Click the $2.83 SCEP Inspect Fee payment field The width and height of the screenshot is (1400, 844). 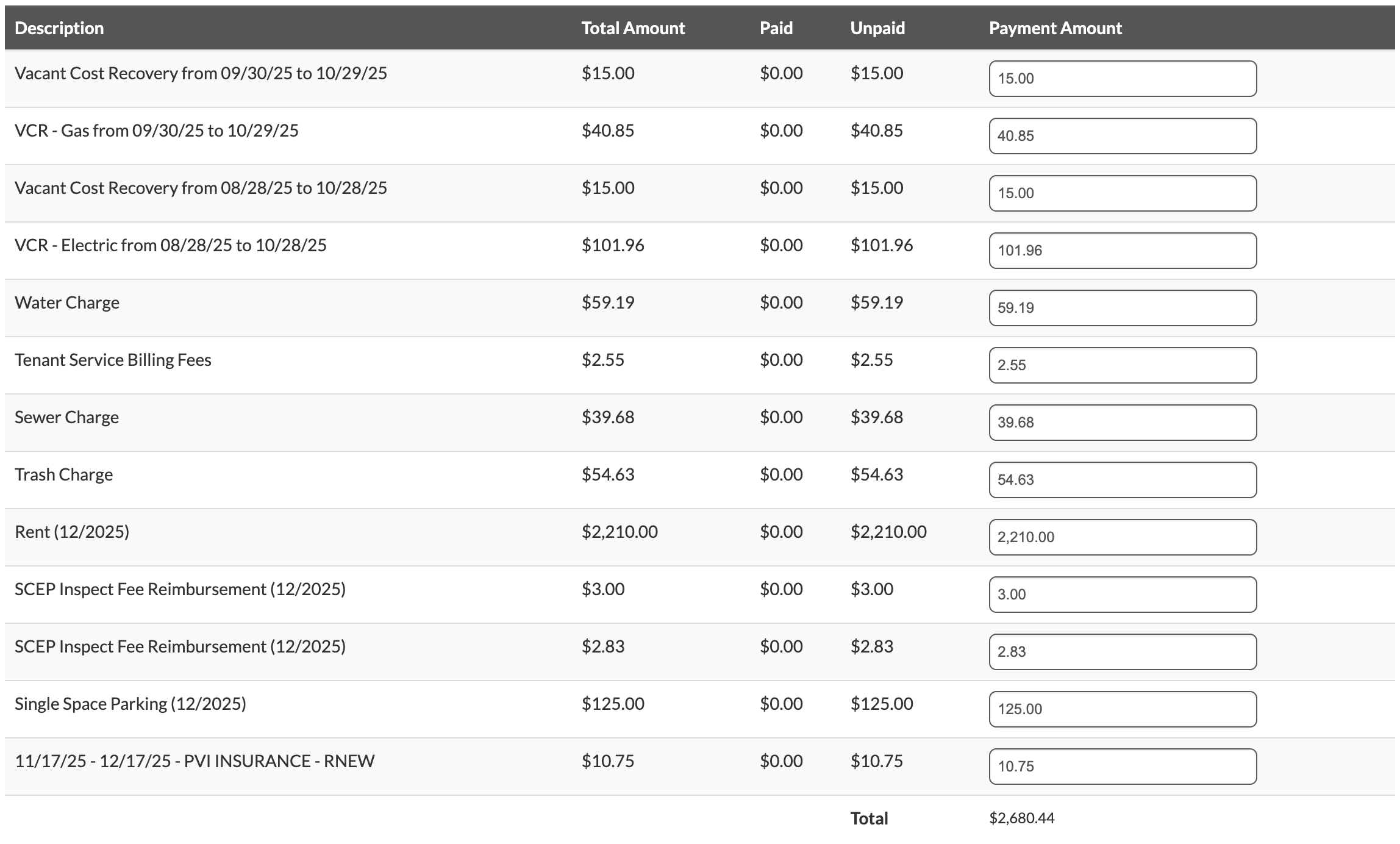click(1122, 652)
